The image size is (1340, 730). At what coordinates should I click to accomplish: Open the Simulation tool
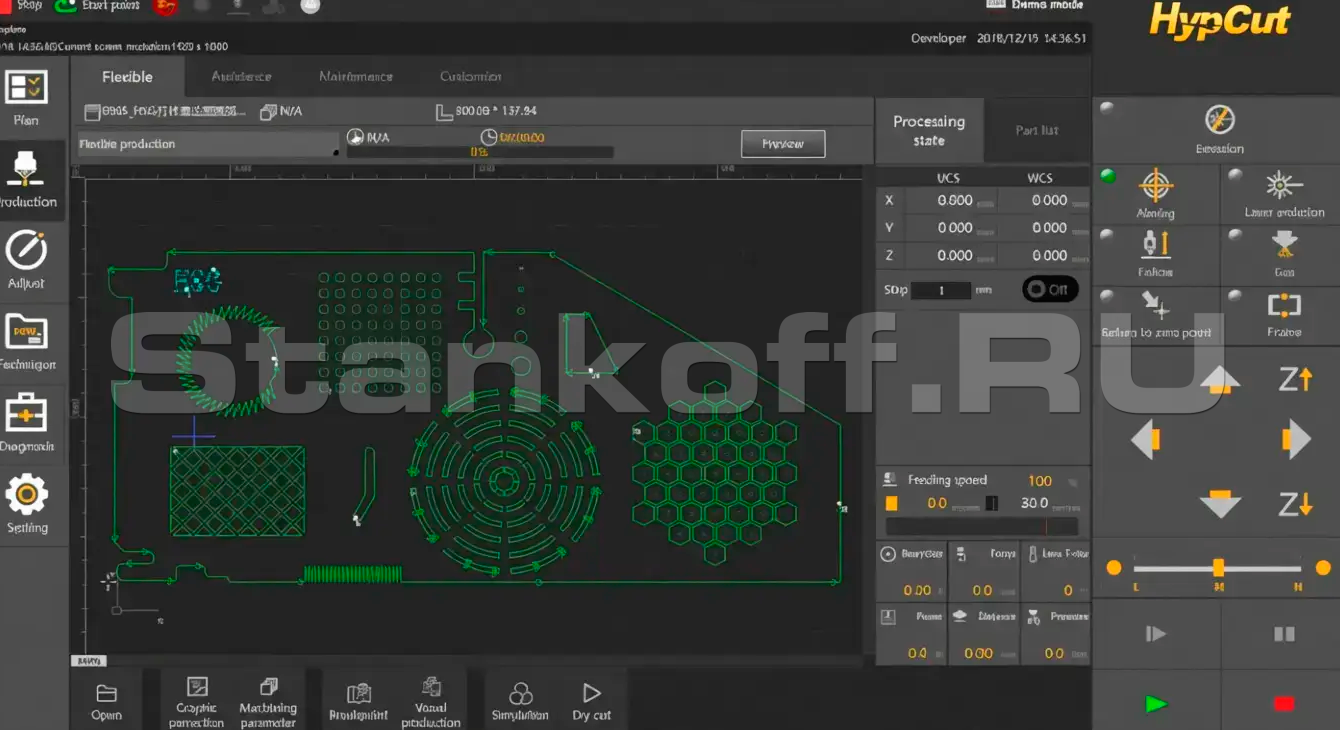[x=520, y=702]
